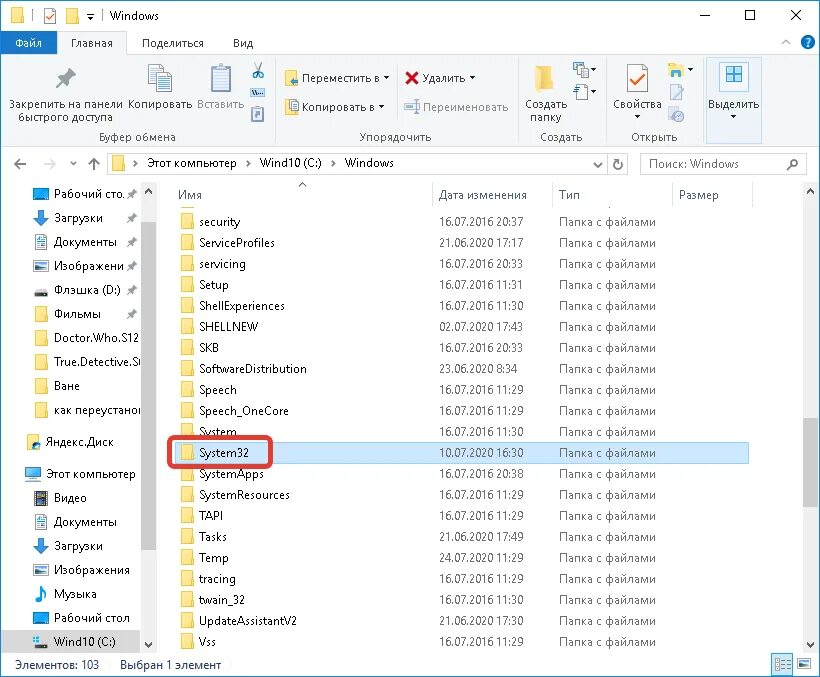Open Свойства (Properties) checkmark icon
This screenshot has height=677, width=820.
(x=637, y=78)
